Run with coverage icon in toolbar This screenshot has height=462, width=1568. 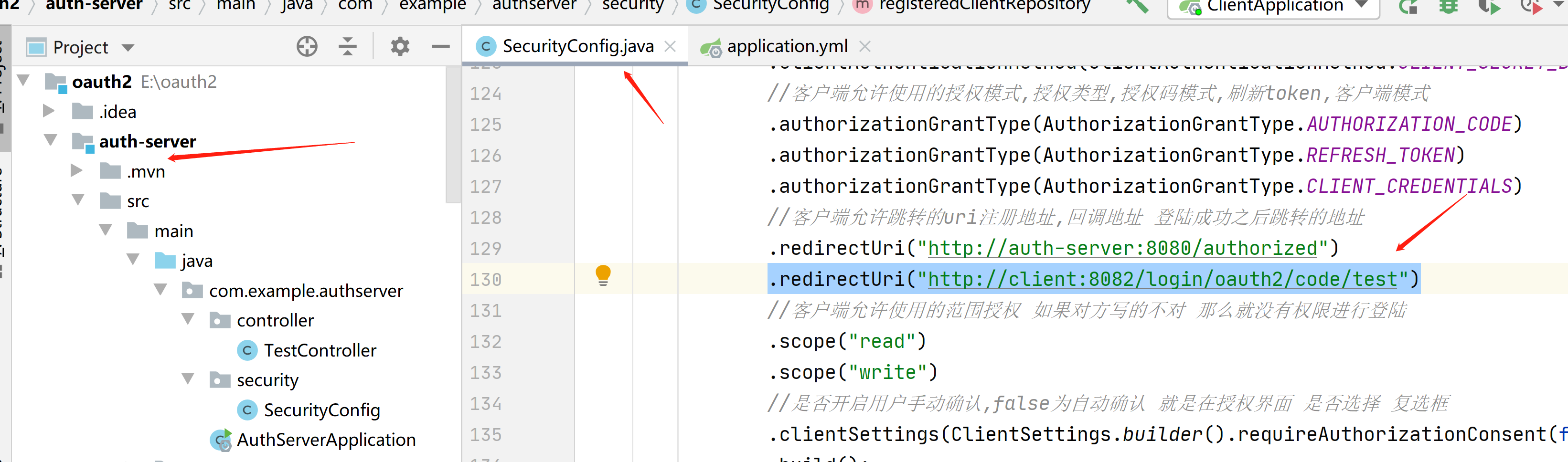(x=1489, y=7)
